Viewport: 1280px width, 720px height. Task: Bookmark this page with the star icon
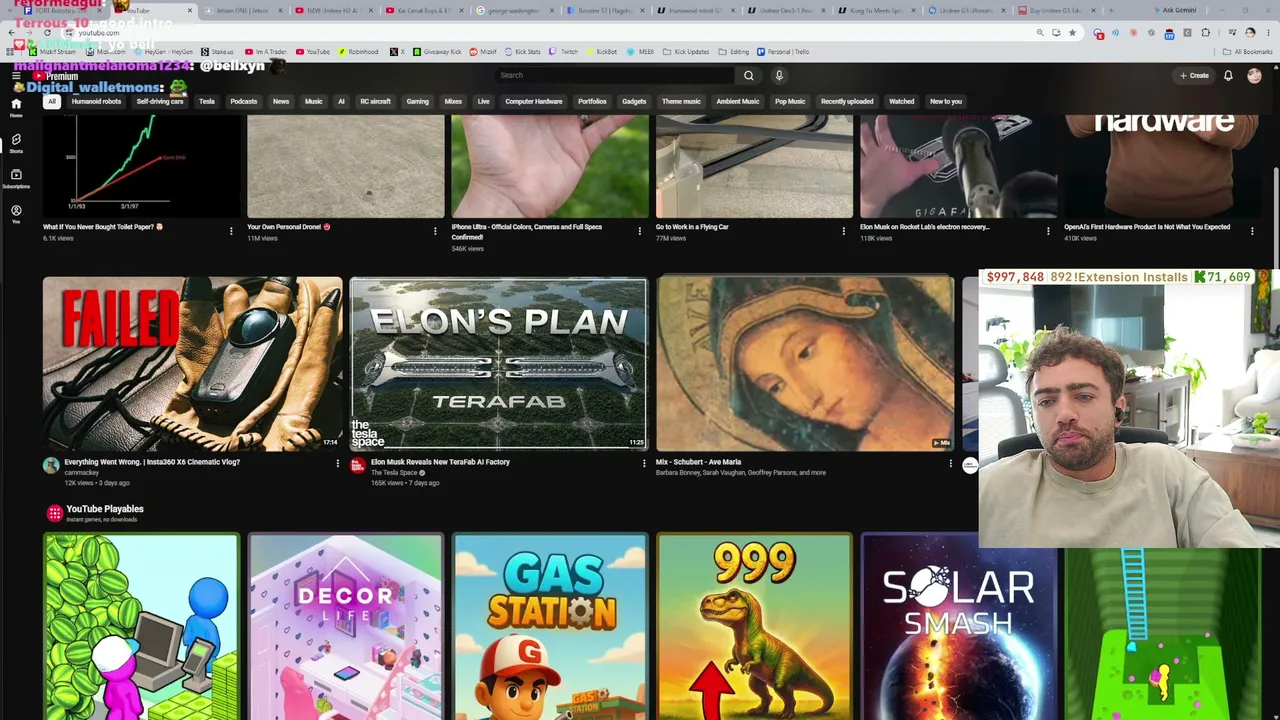click(x=1072, y=33)
